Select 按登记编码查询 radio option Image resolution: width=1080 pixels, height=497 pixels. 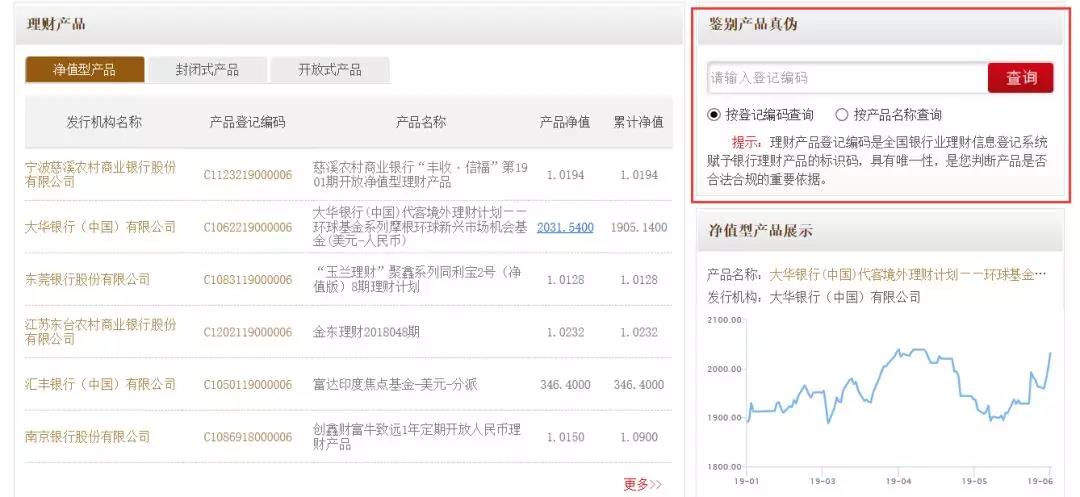coord(760,115)
